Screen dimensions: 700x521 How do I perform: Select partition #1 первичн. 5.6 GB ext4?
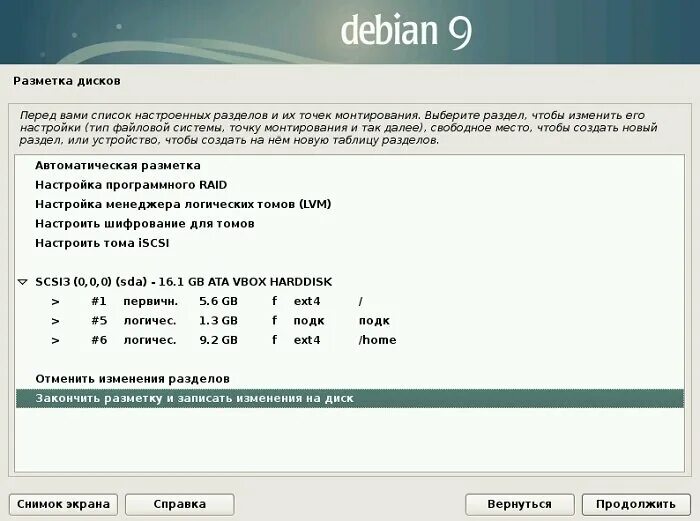point(350,301)
